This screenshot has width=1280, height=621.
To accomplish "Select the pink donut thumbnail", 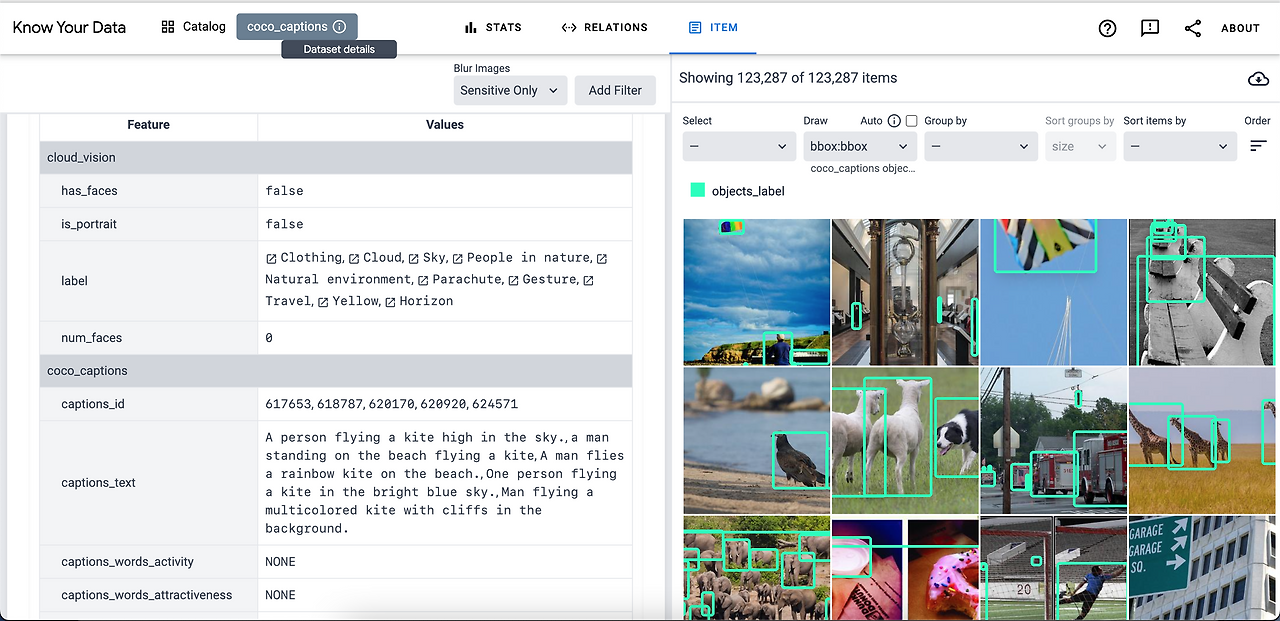I will [x=905, y=568].
